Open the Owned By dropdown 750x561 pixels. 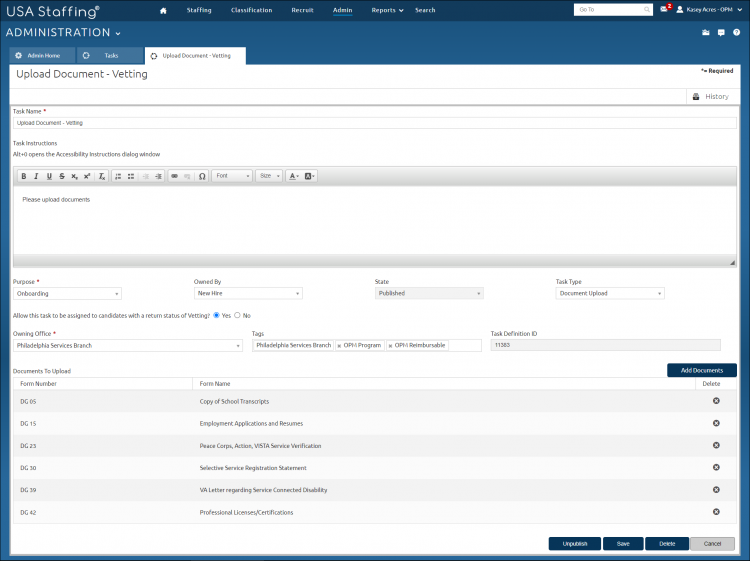pyautogui.click(x=248, y=293)
